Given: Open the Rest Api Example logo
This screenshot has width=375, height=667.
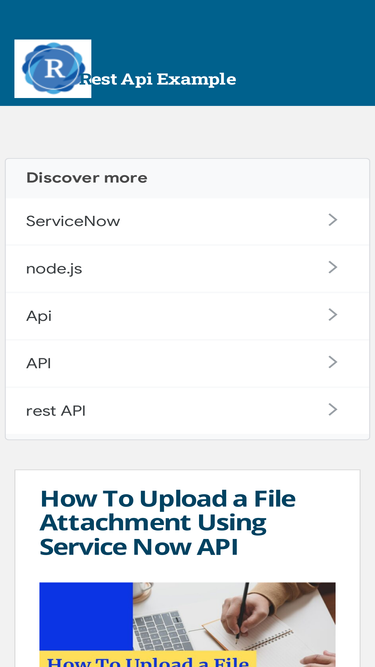Looking at the screenshot, I should (x=53, y=68).
